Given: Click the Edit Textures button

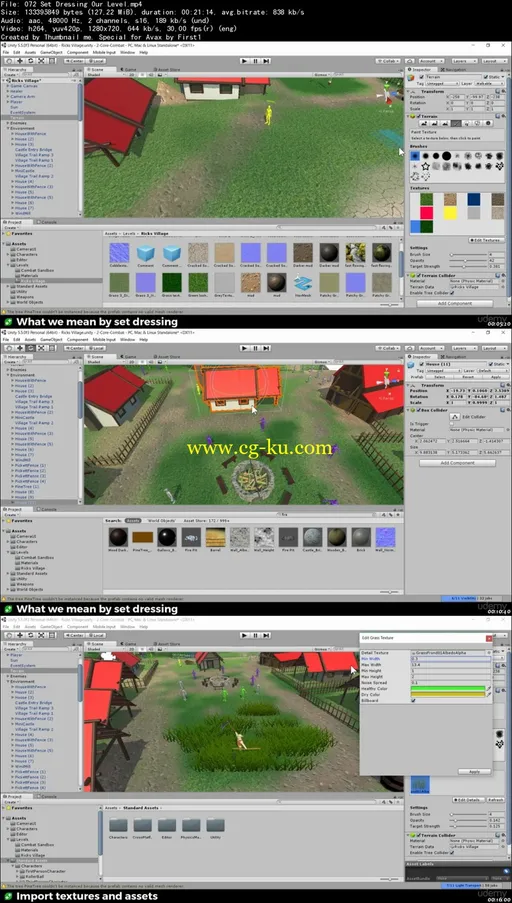Looking at the screenshot, I should (487, 240).
